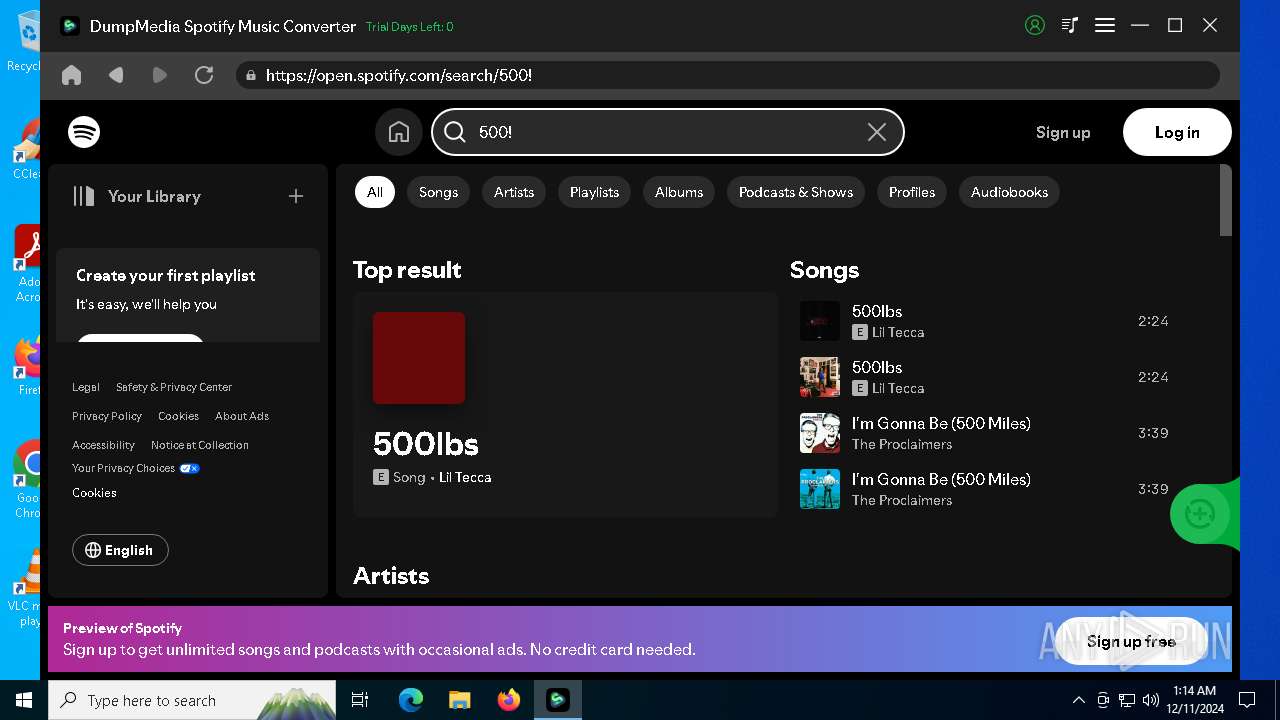Screen dimensions: 1280x720
Task: Click the DumpMedia taskbar icon
Action: [558, 700]
